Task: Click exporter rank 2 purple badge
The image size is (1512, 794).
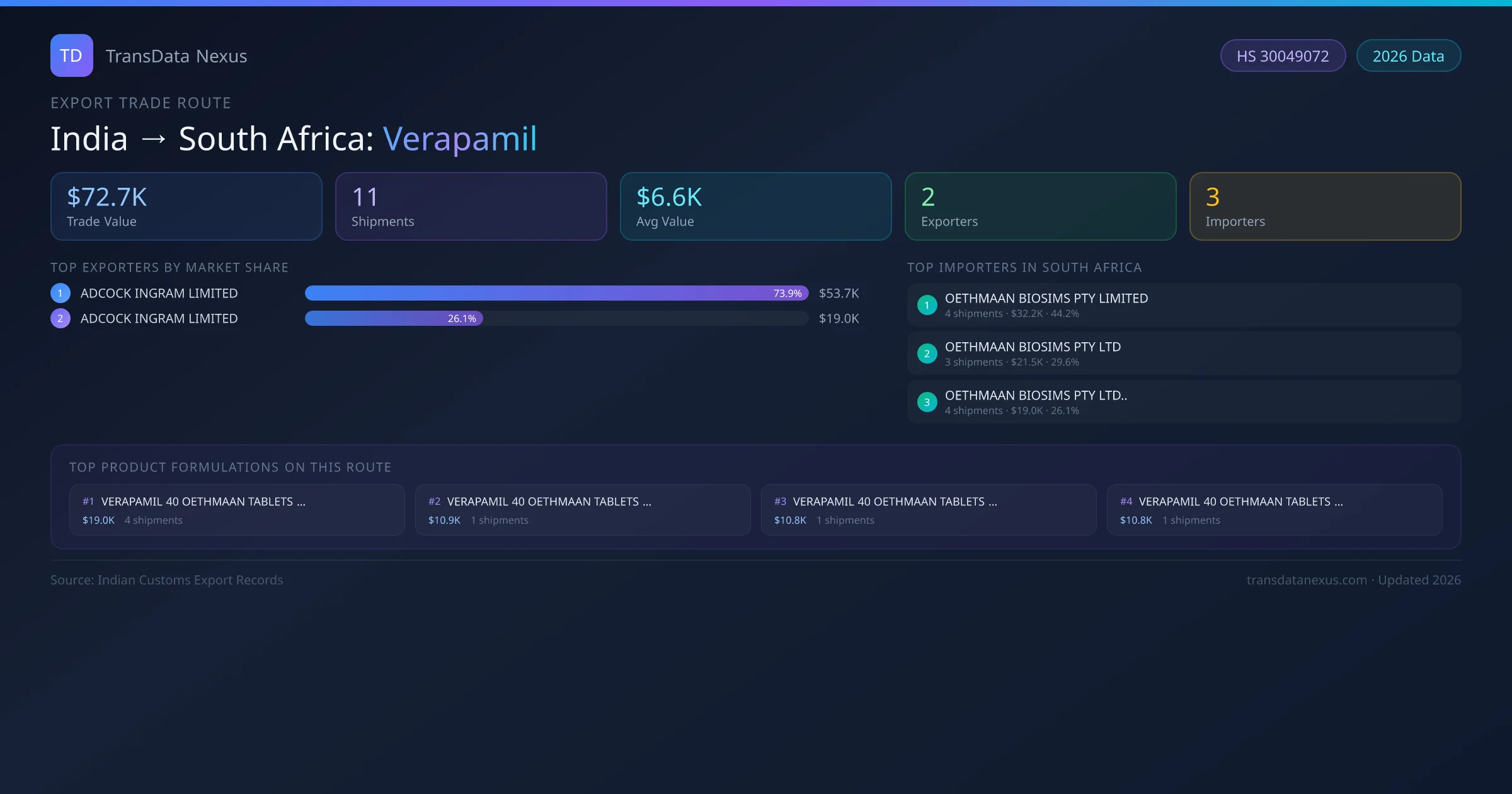Action: pos(60,318)
